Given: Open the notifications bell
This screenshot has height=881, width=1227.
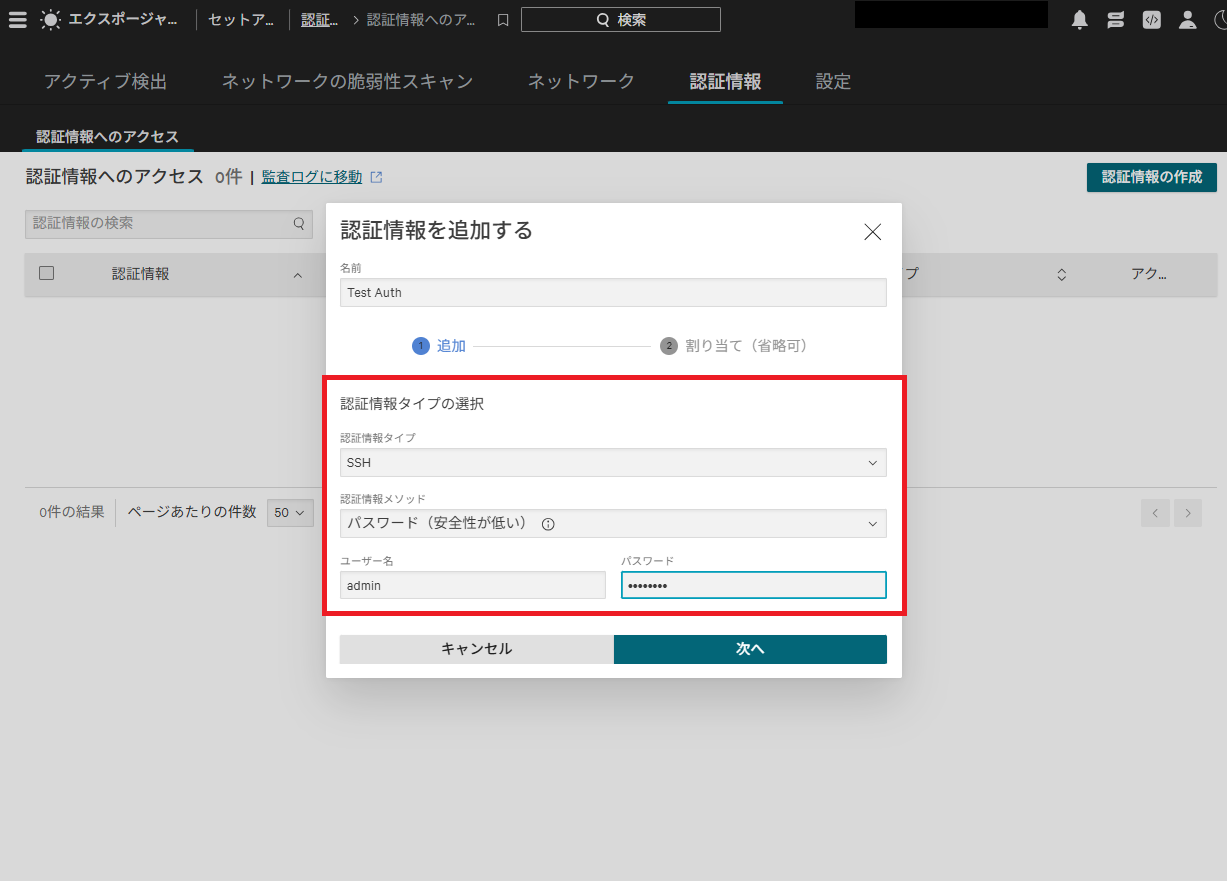Looking at the screenshot, I should 1079,20.
